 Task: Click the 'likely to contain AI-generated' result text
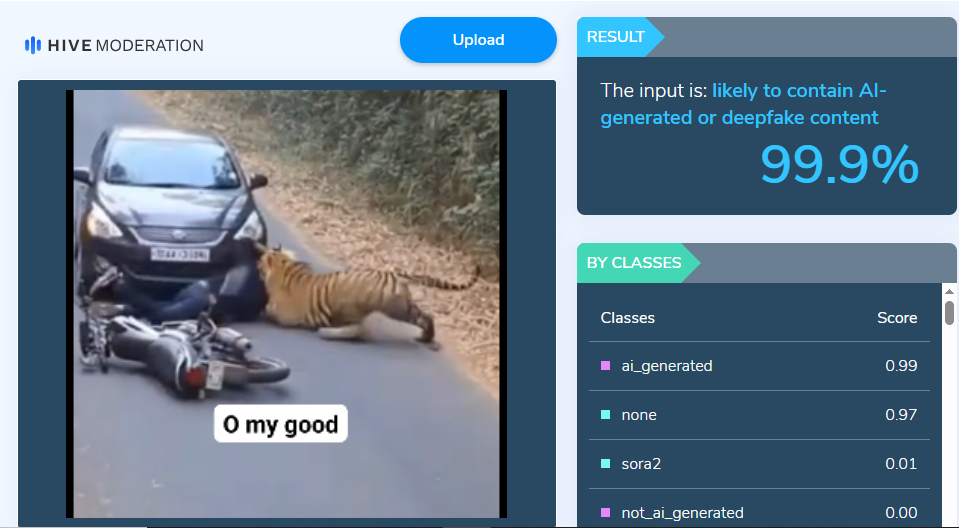(743, 104)
